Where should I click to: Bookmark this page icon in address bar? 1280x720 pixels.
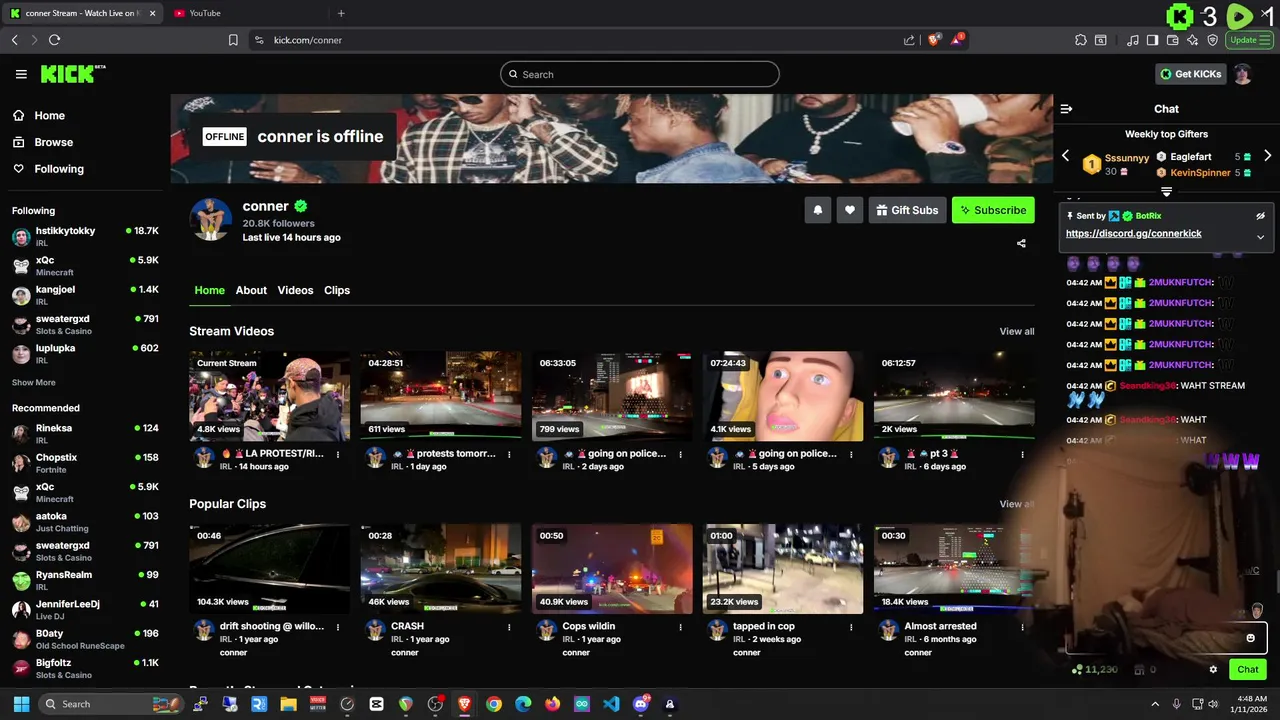pyautogui.click(x=233, y=40)
